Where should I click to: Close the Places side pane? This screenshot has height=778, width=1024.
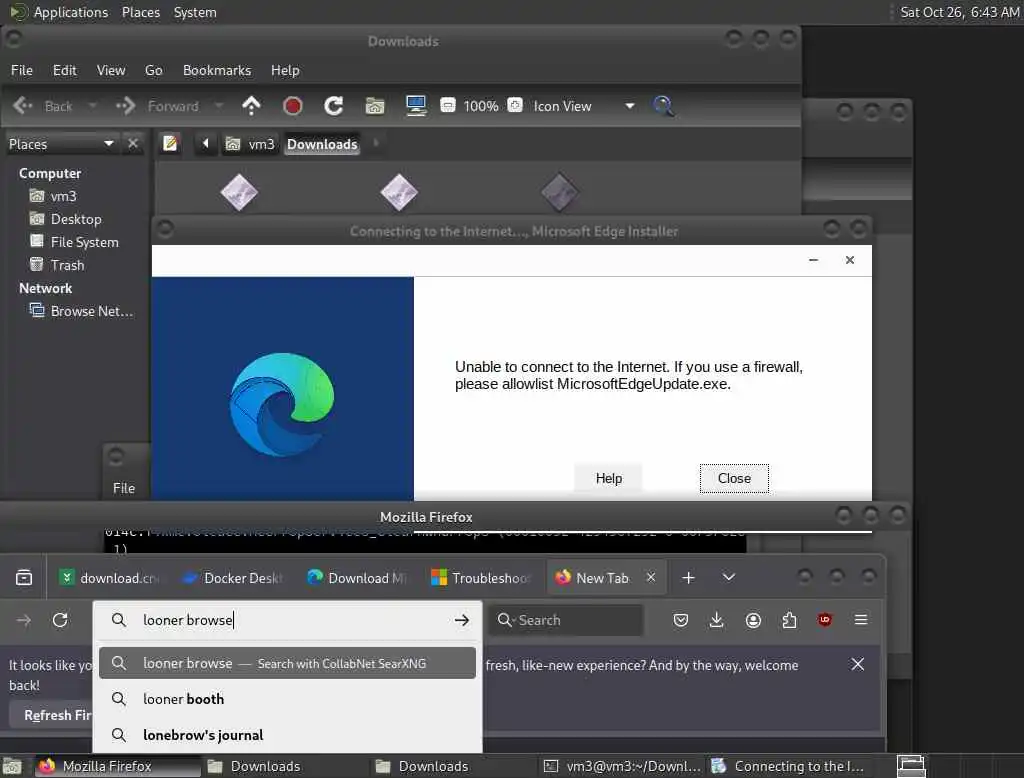pos(133,143)
